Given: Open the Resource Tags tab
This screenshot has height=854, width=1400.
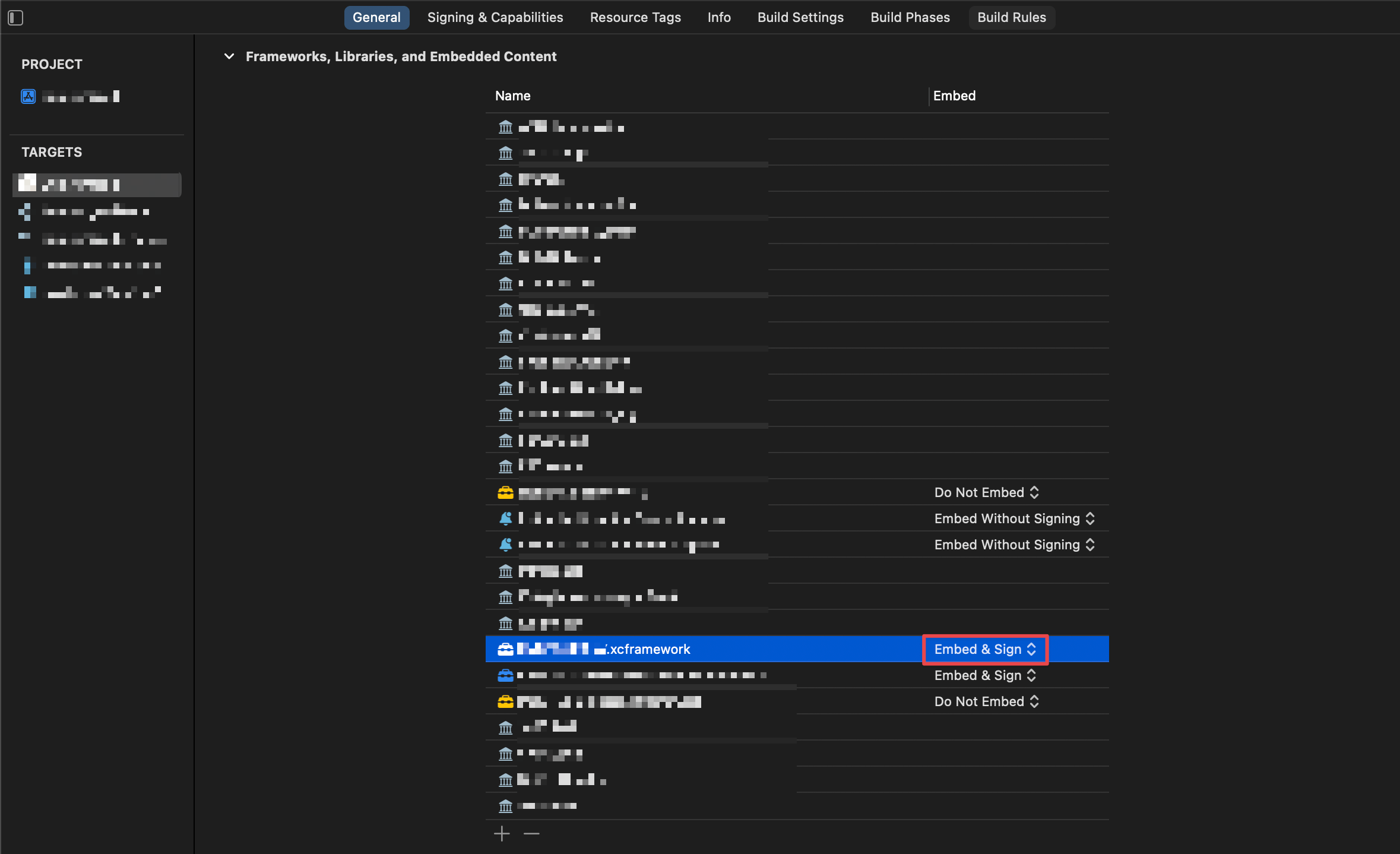Looking at the screenshot, I should coord(635,17).
